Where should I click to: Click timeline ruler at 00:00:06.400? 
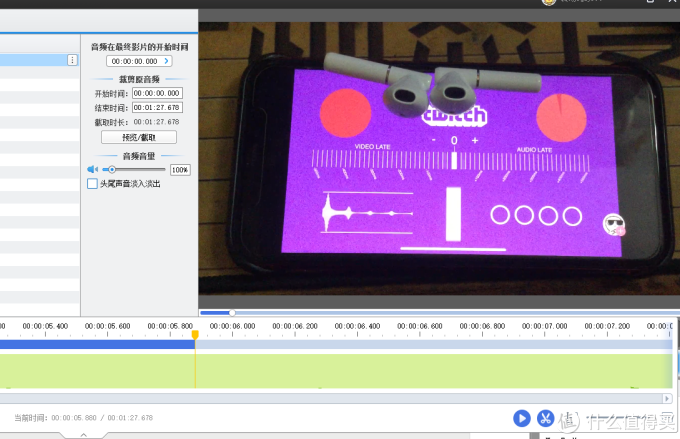click(357, 326)
